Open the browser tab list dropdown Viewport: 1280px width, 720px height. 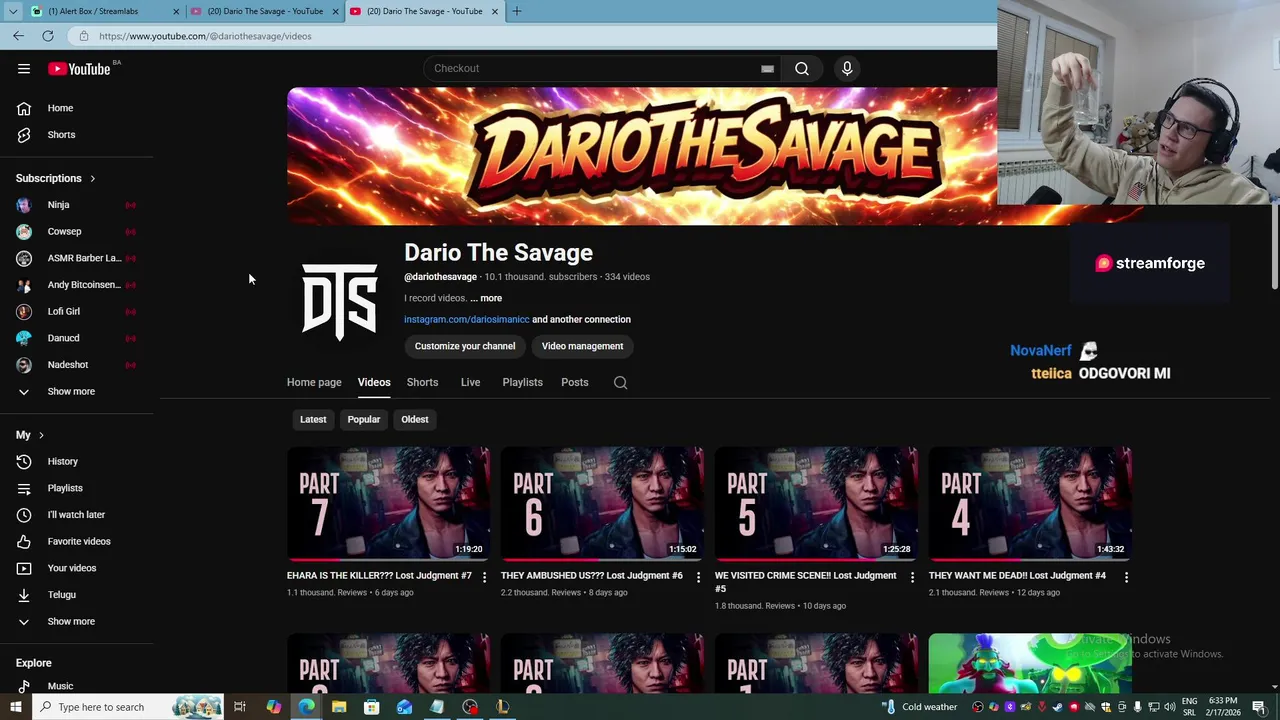13,11
